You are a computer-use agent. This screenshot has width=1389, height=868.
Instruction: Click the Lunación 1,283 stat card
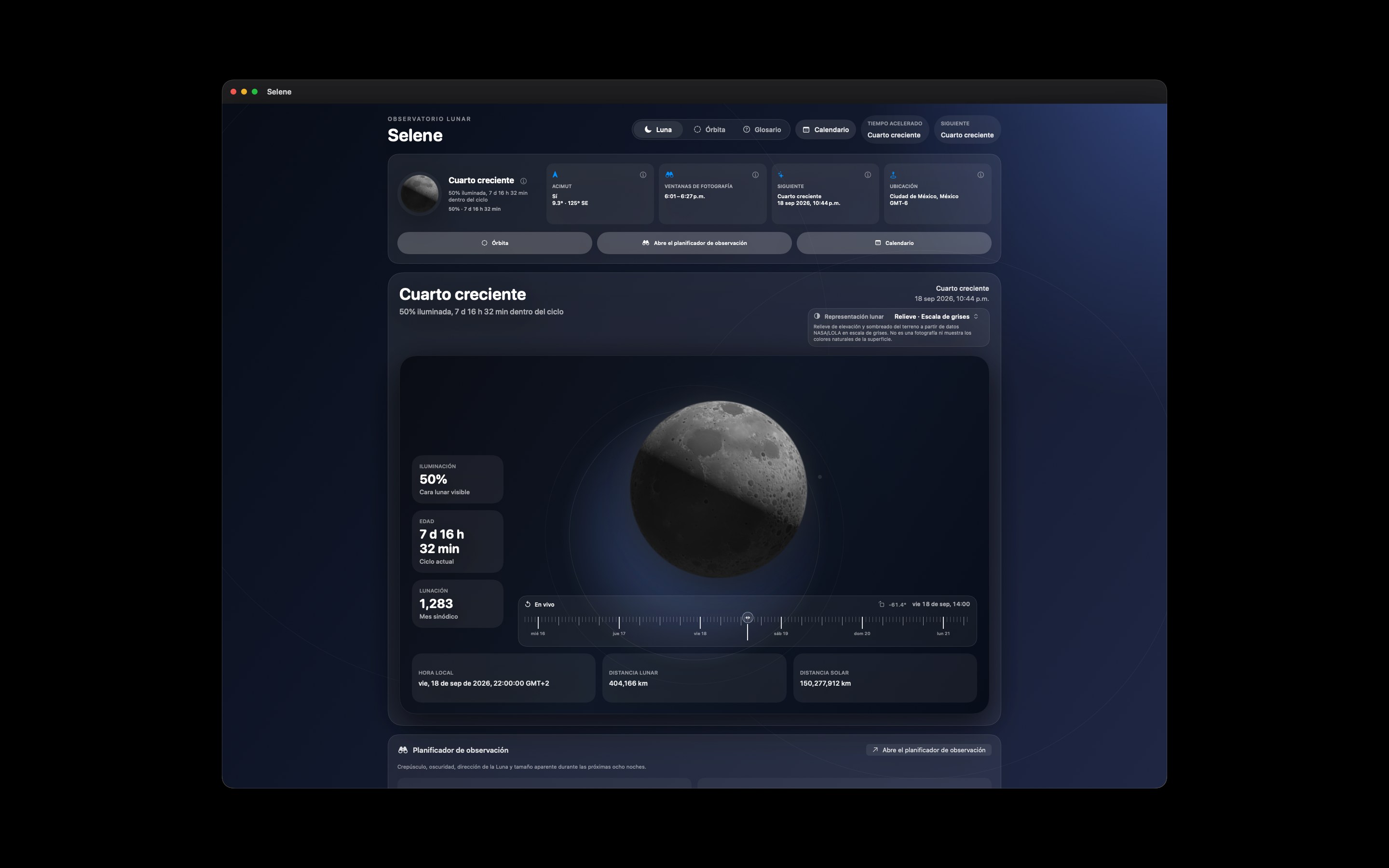click(457, 603)
